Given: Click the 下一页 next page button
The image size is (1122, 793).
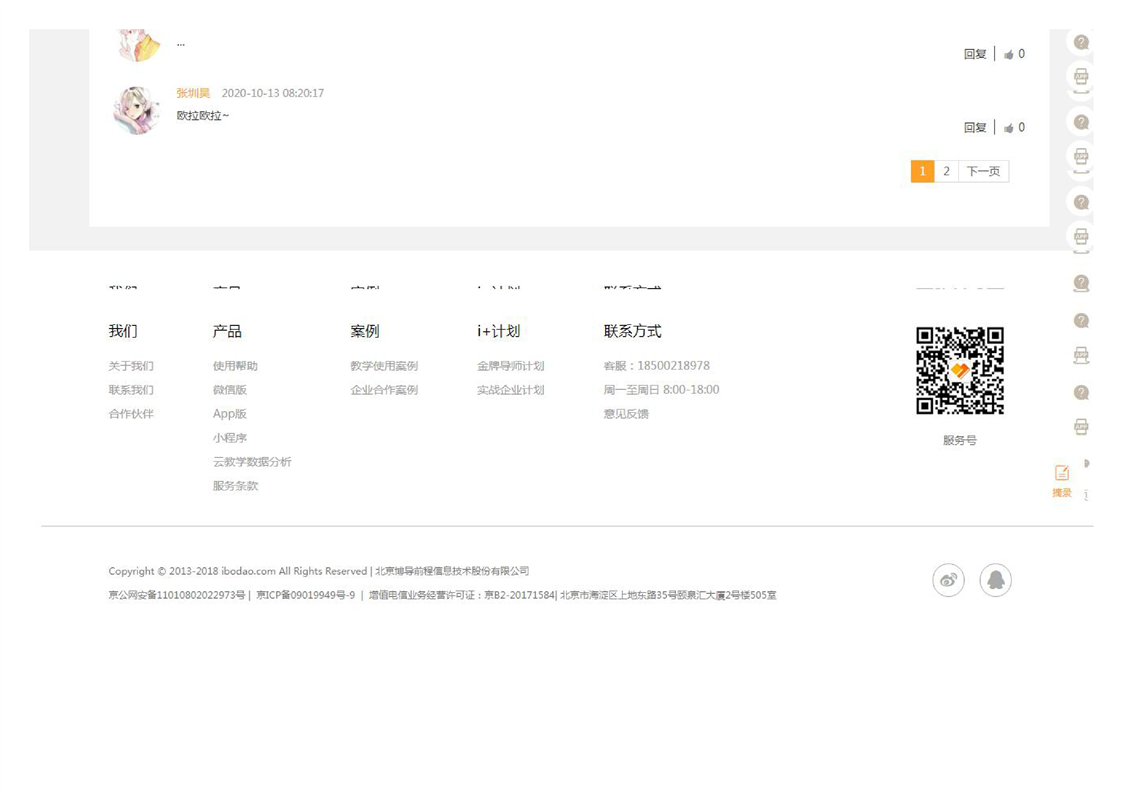Looking at the screenshot, I should [x=983, y=171].
